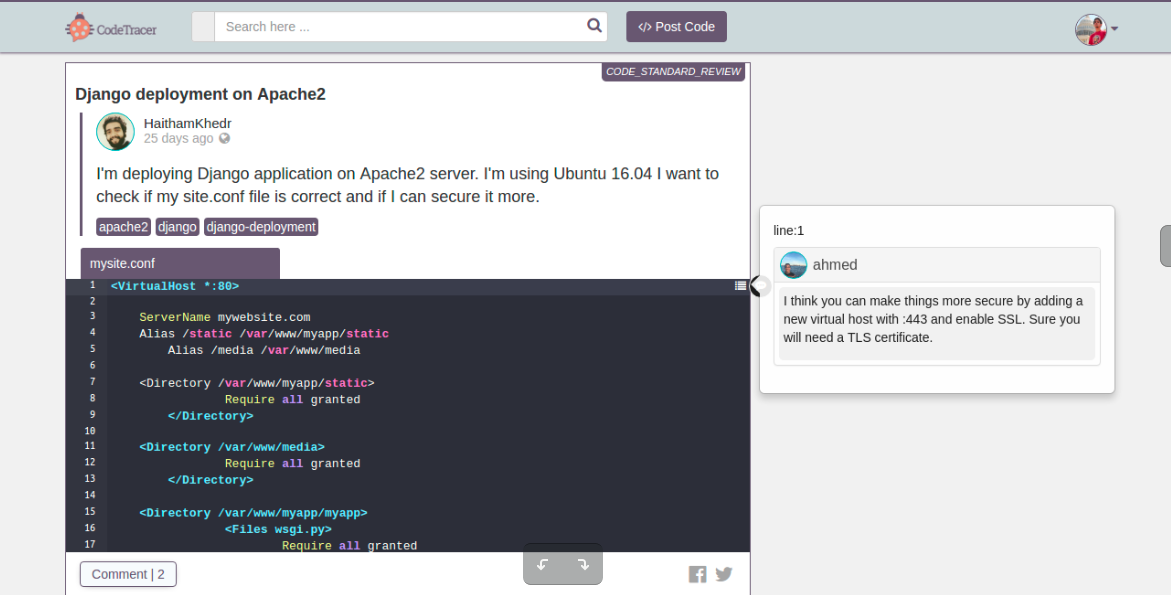1171x595 pixels.
Task: Switch to the mysite.conf file tab
Action: tap(180, 264)
